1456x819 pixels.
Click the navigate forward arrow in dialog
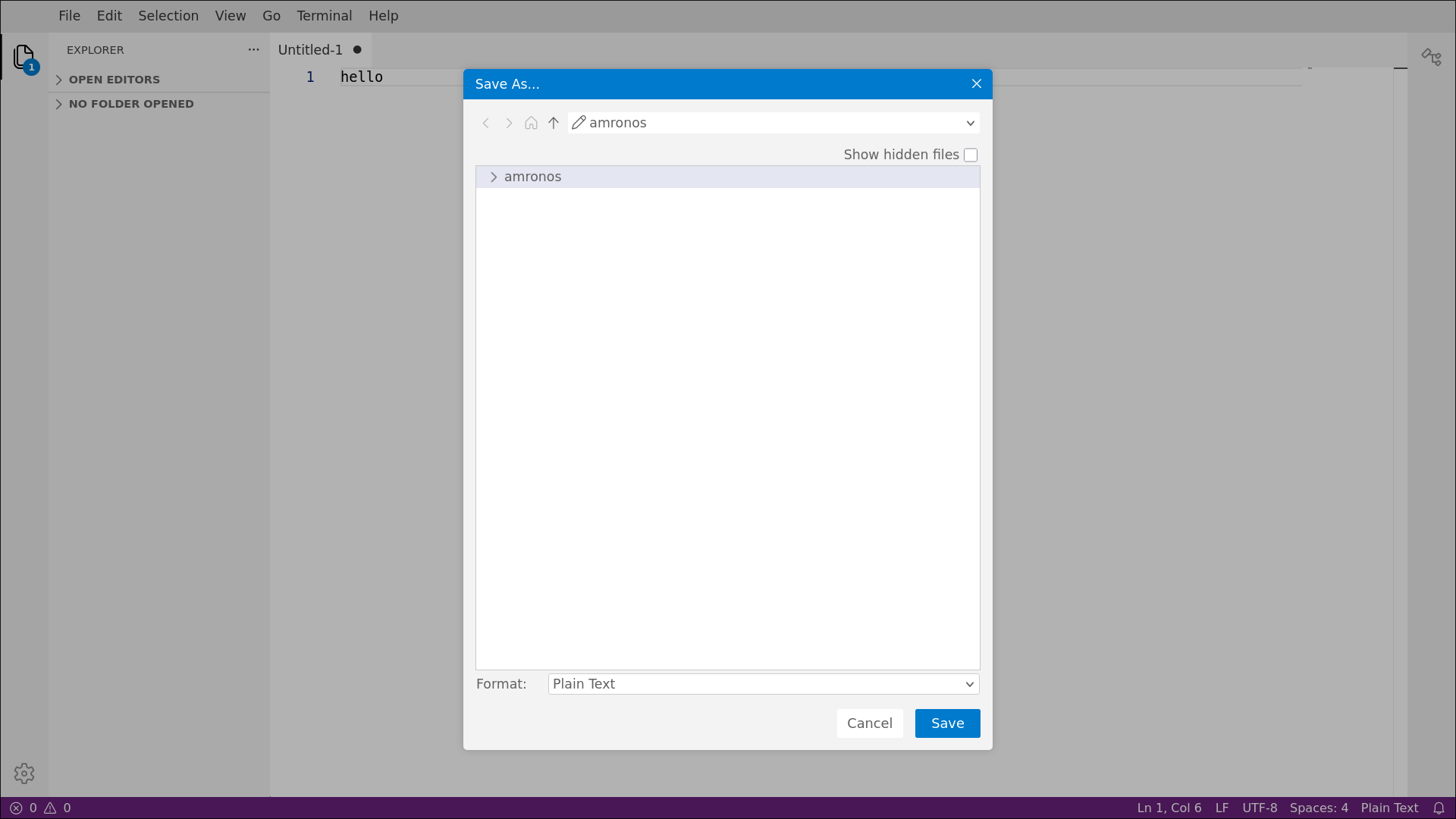tap(509, 123)
